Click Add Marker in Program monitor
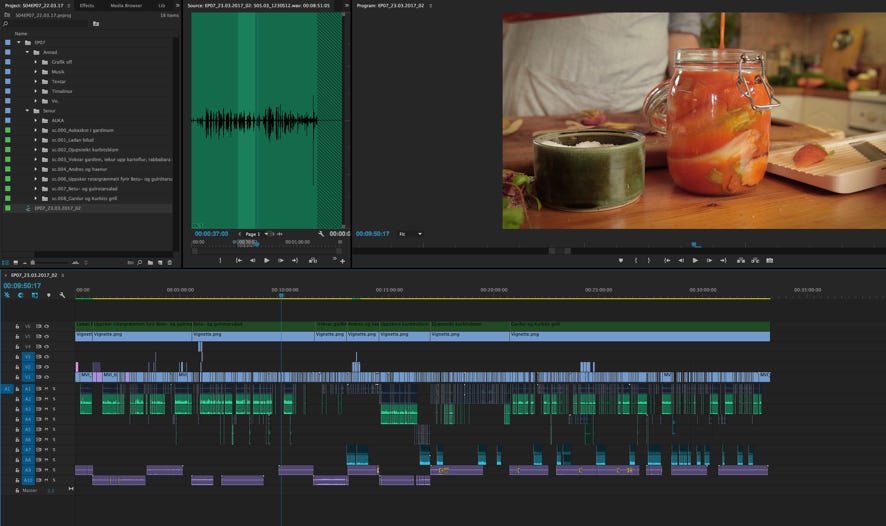The width and height of the screenshot is (886, 526). 621,260
